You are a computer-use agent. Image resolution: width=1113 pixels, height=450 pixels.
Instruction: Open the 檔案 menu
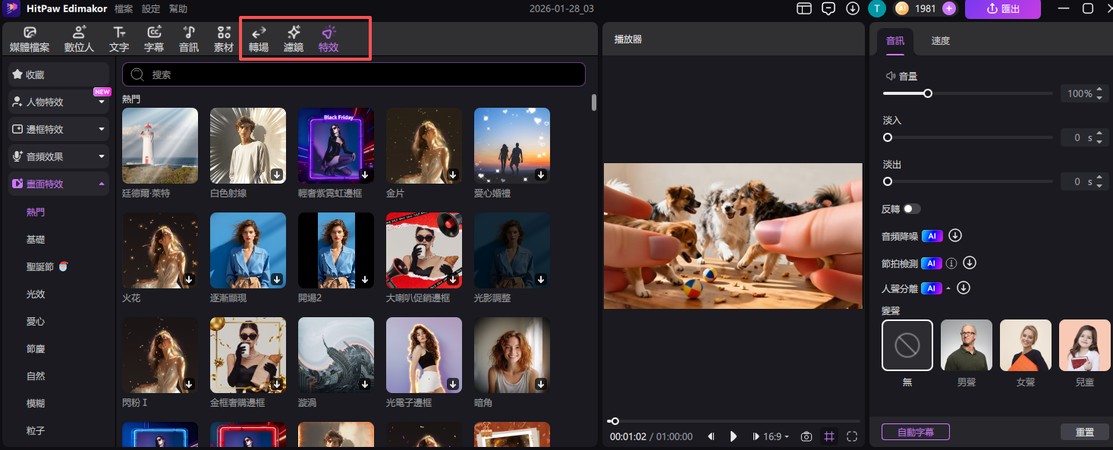coord(124,9)
